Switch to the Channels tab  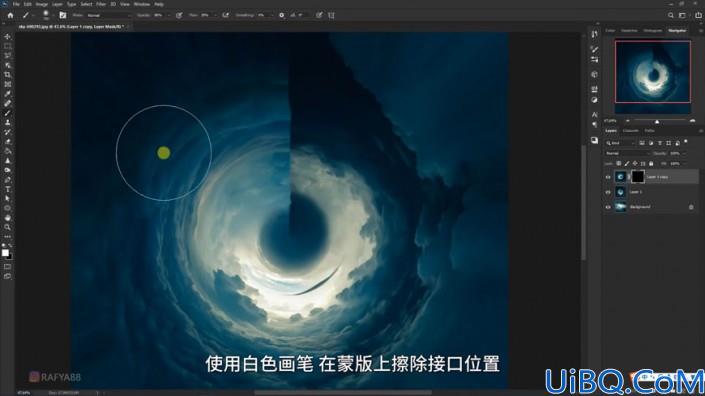pyautogui.click(x=630, y=131)
